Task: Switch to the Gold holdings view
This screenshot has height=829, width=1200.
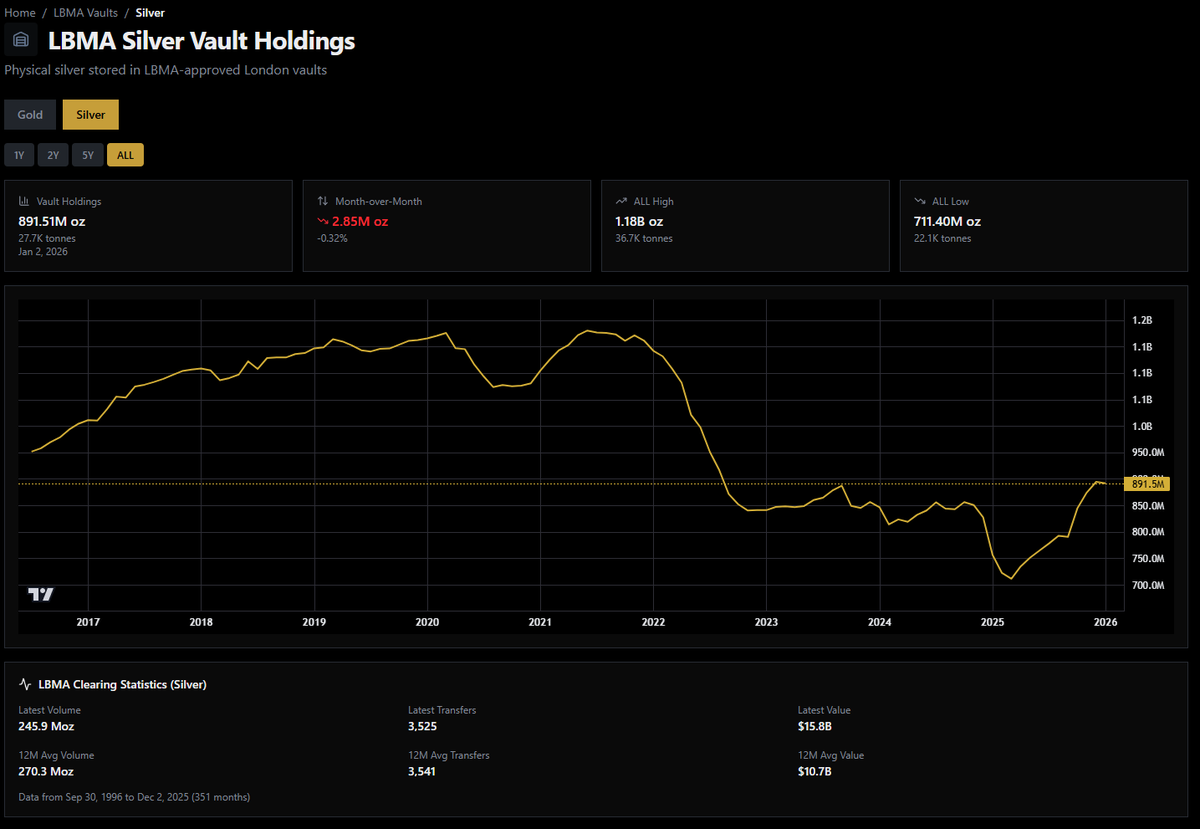Action: pyautogui.click(x=30, y=114)
